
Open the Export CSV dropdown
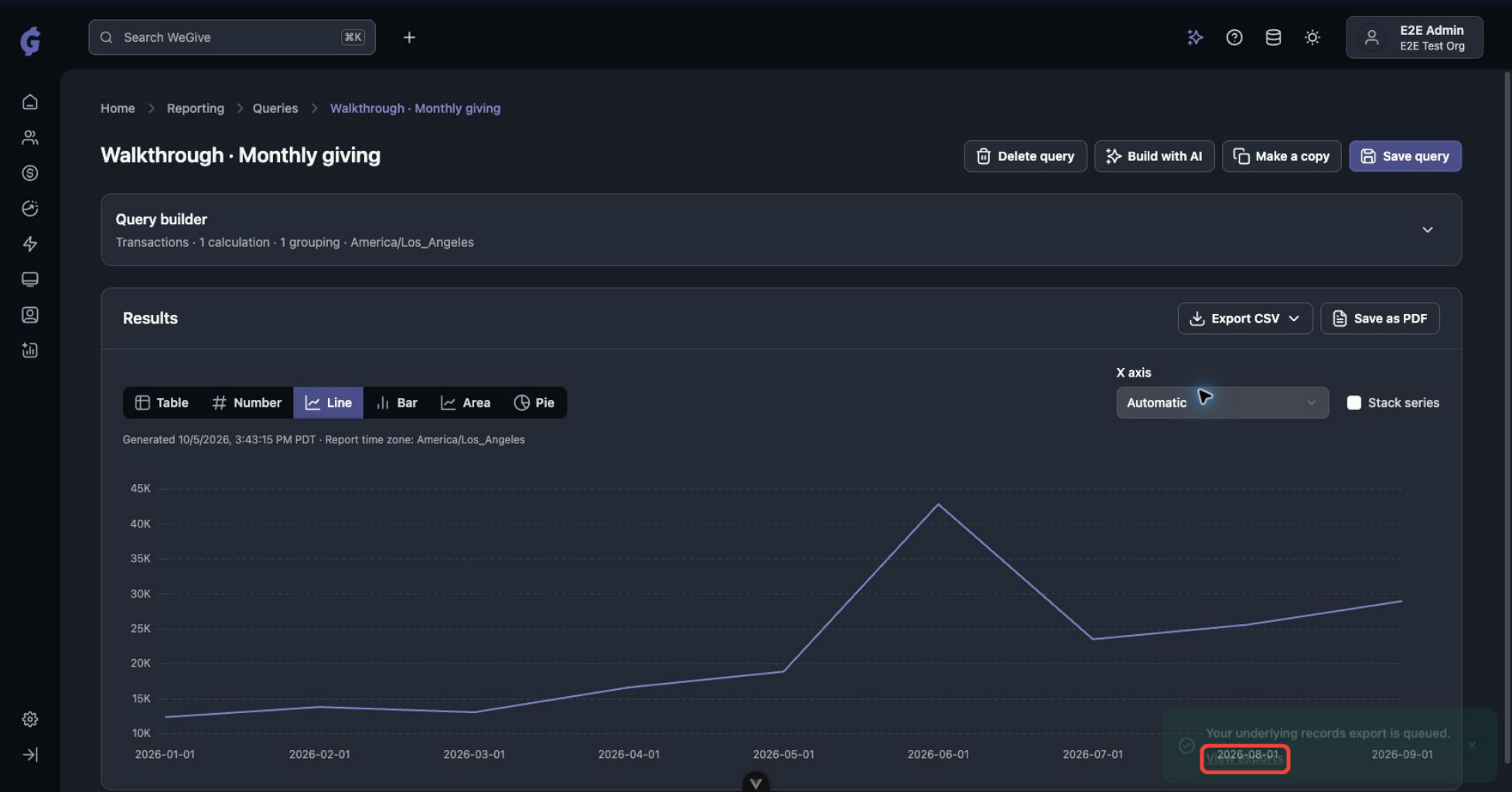point(1244,319)
